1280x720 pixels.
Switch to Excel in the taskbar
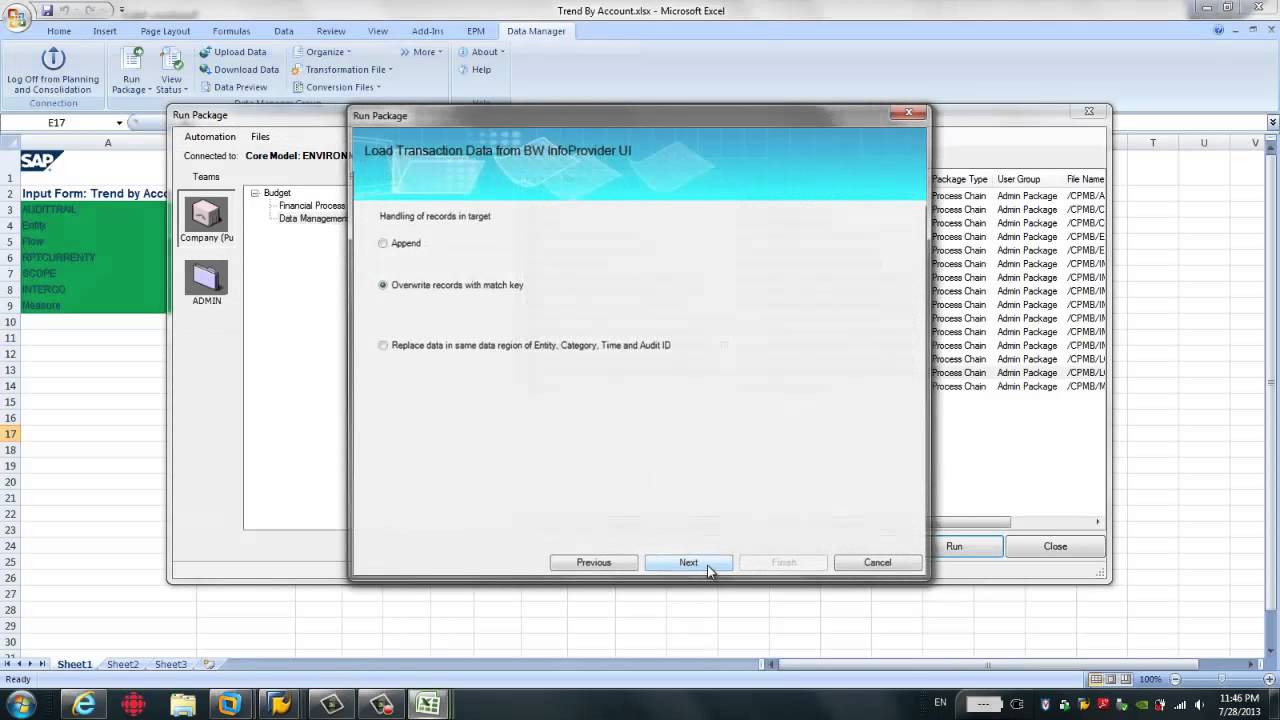point(428,704)
